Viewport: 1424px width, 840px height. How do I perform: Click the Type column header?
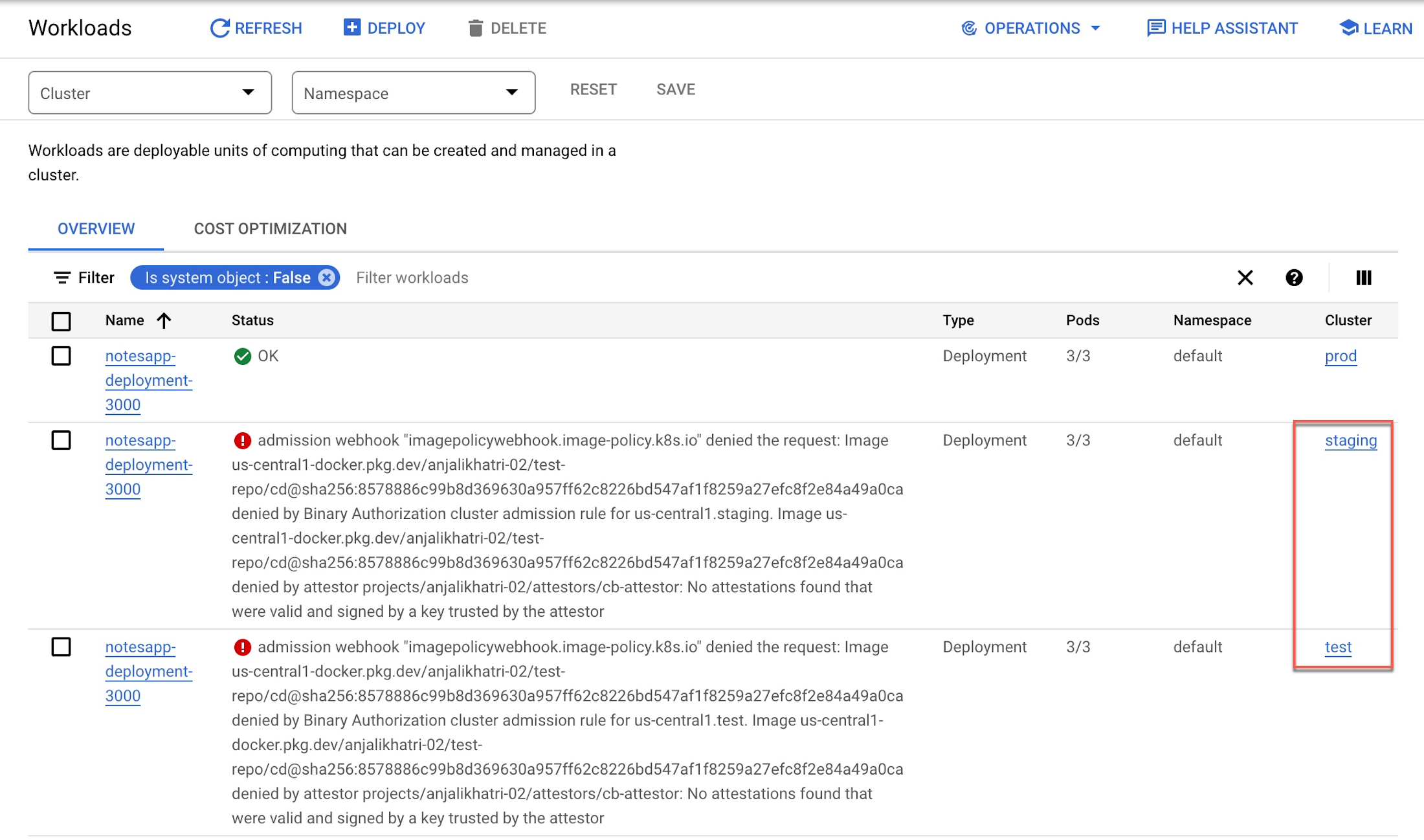tap(958, 320)
